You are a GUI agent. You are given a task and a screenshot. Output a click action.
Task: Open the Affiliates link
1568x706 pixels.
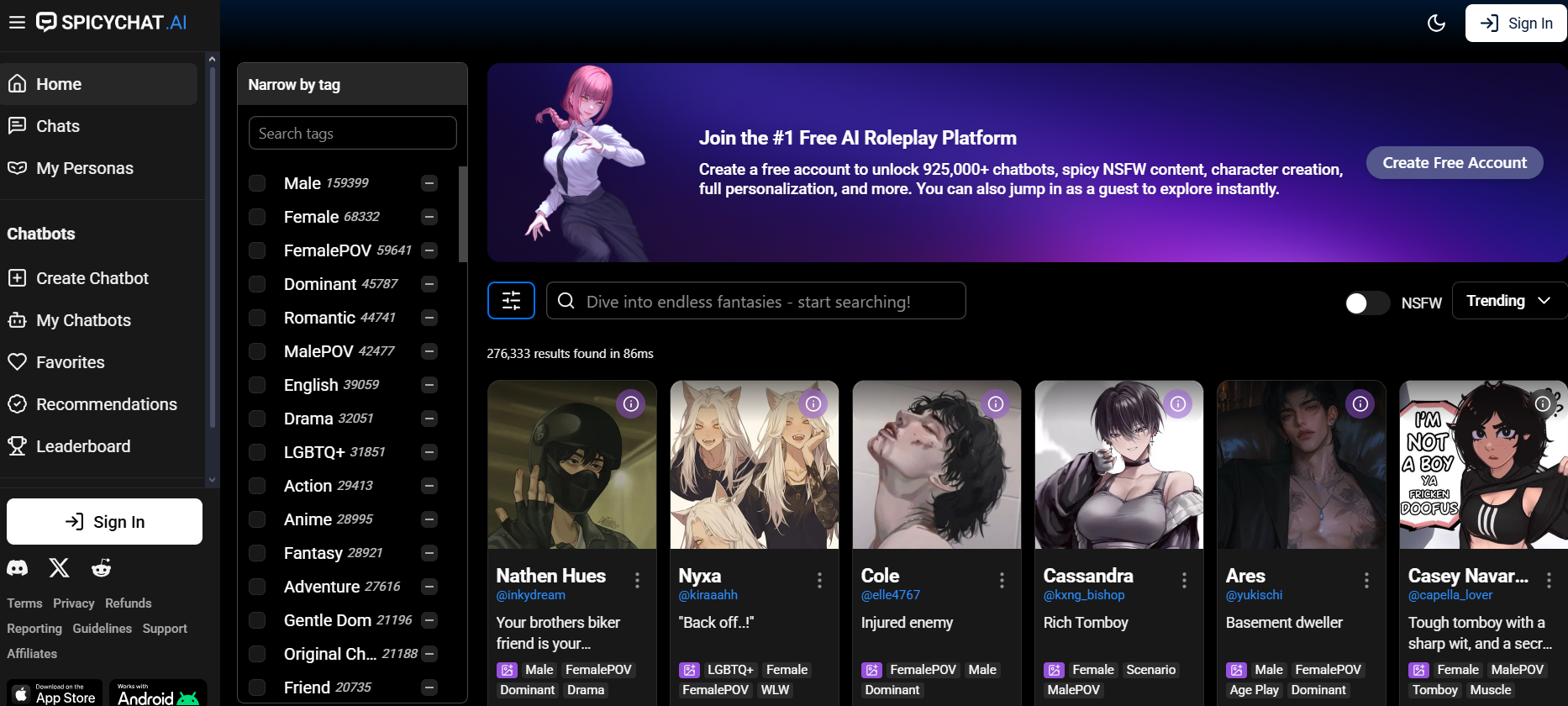pos(32,654)
